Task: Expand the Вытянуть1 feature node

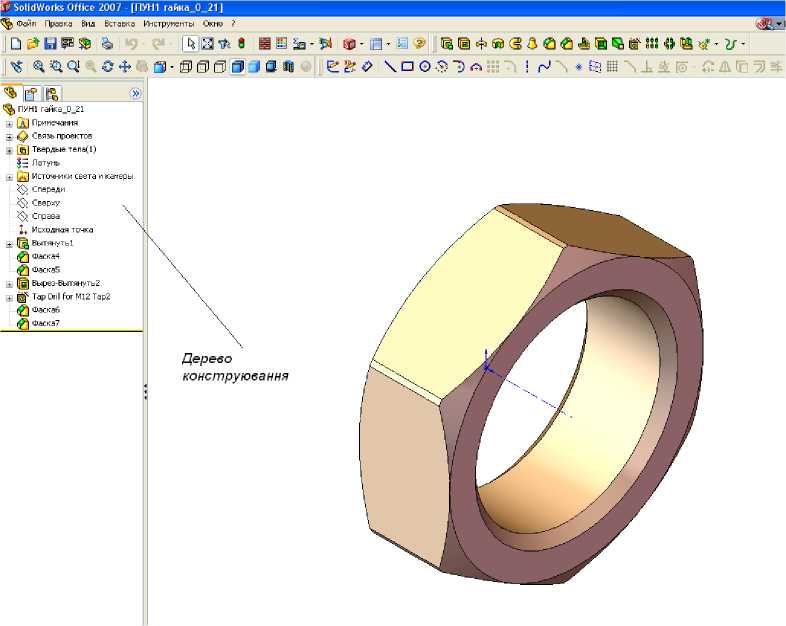Action: pos(9,244)
